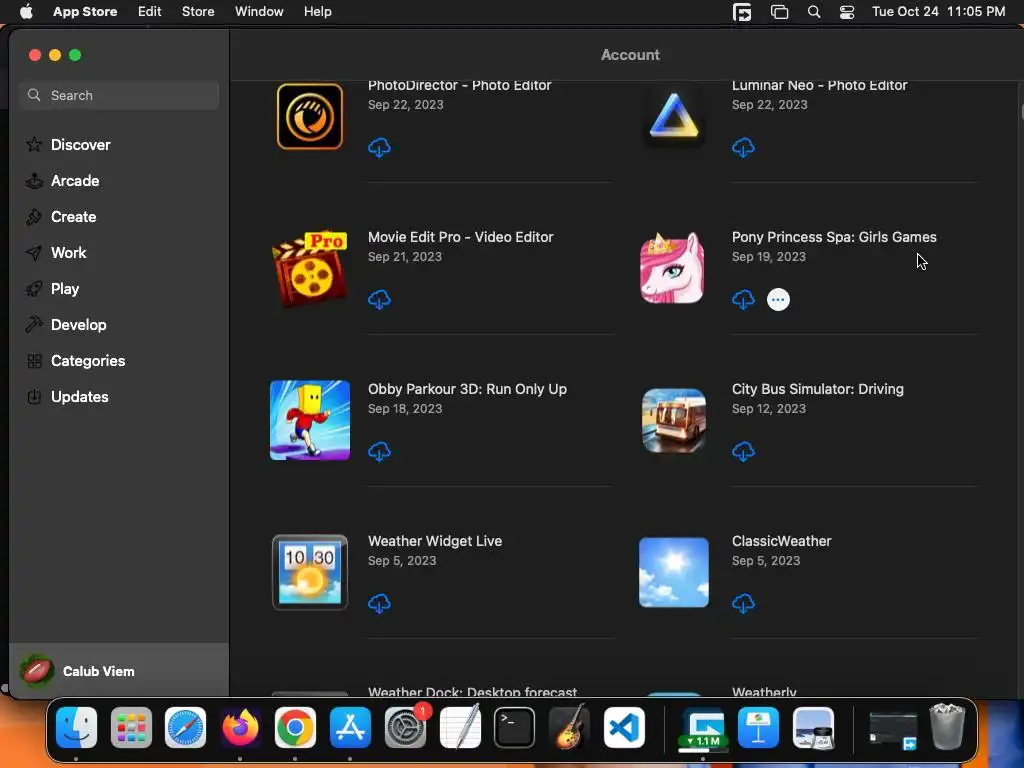Image resolution: width=1024 pixels, height=768 pixels.
Task: Open the App Store menu
Action: coord(85,12)
